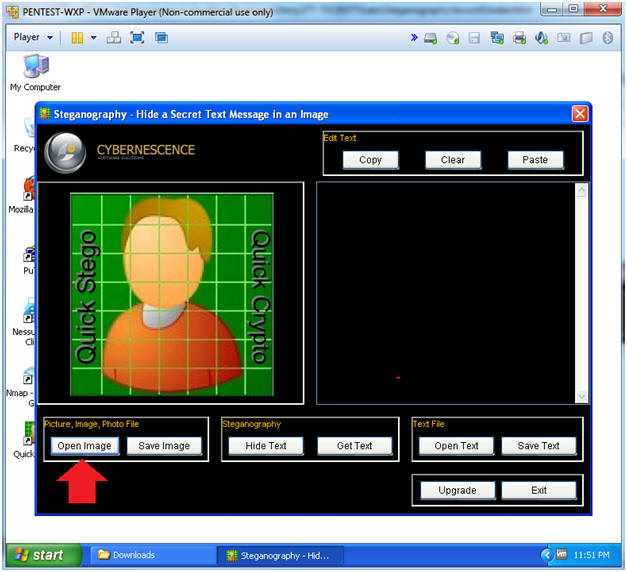Click the Exit button

point(539,490)
